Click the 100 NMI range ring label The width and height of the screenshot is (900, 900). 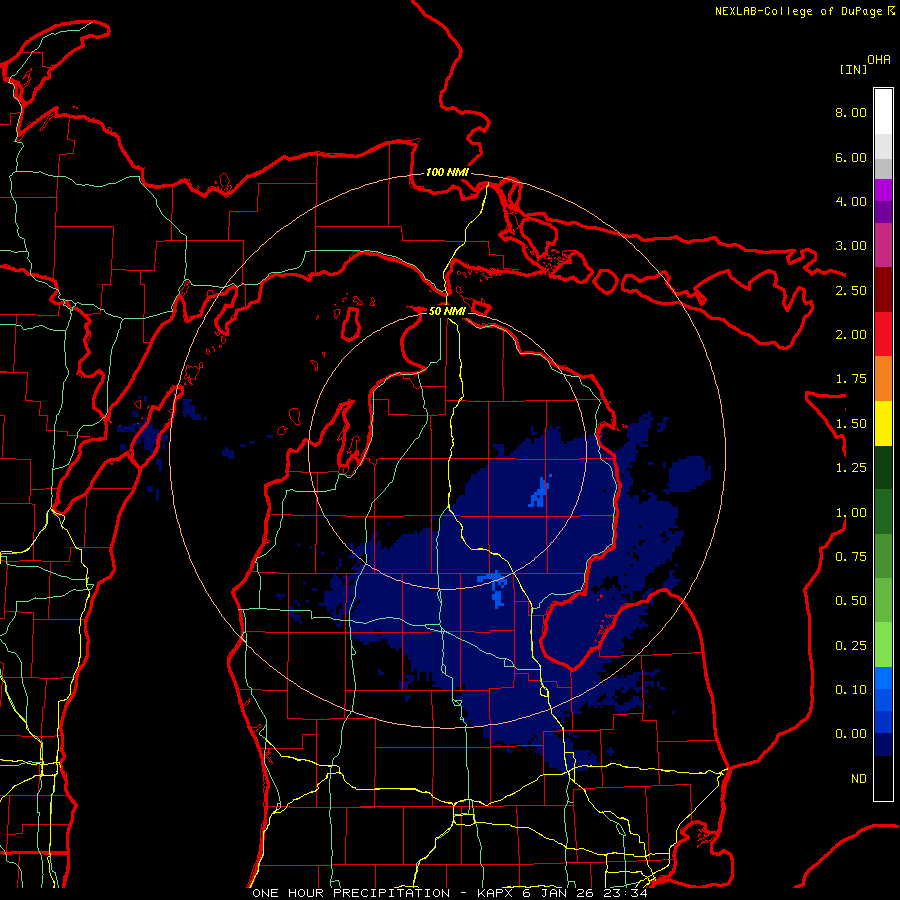tap(447, 172)
